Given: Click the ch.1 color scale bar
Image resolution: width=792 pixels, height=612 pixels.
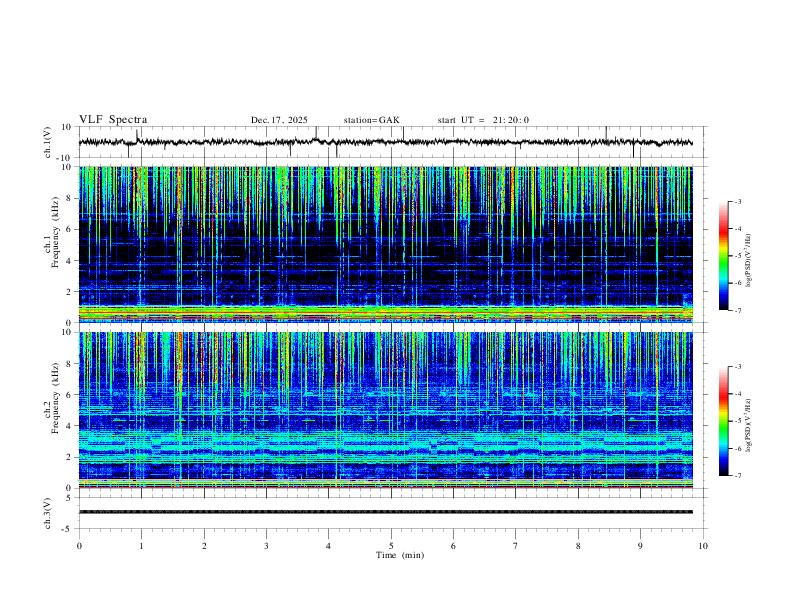Looking at the screenshot, I should pyautogui.click(x=723, y=256).
